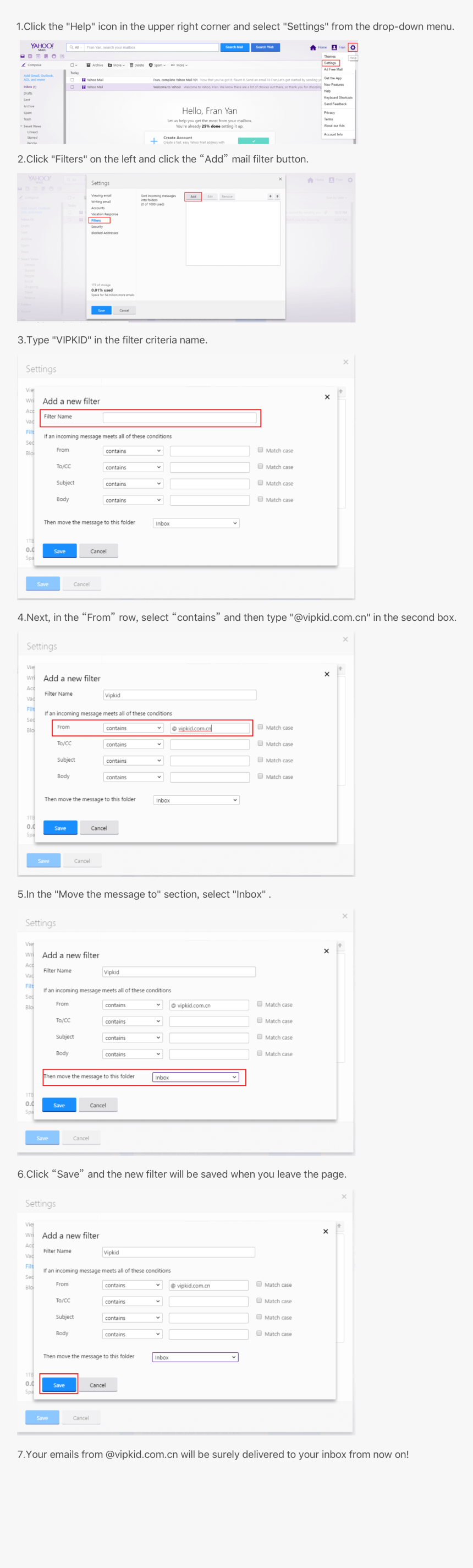Click the Archive toolbar icon in Yahoo Mail
Image resolution: width=473 pixels, height=1568 pixels.
89,65
